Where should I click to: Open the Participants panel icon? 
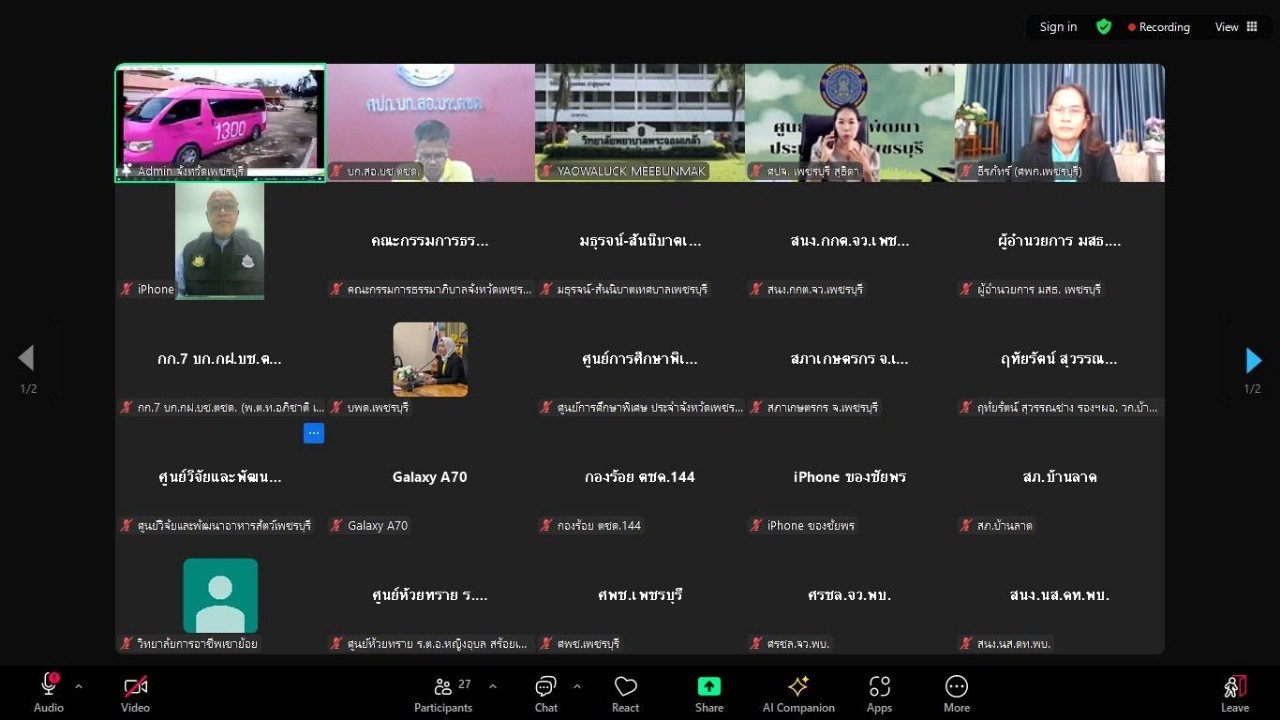click(x=443, y=687)
